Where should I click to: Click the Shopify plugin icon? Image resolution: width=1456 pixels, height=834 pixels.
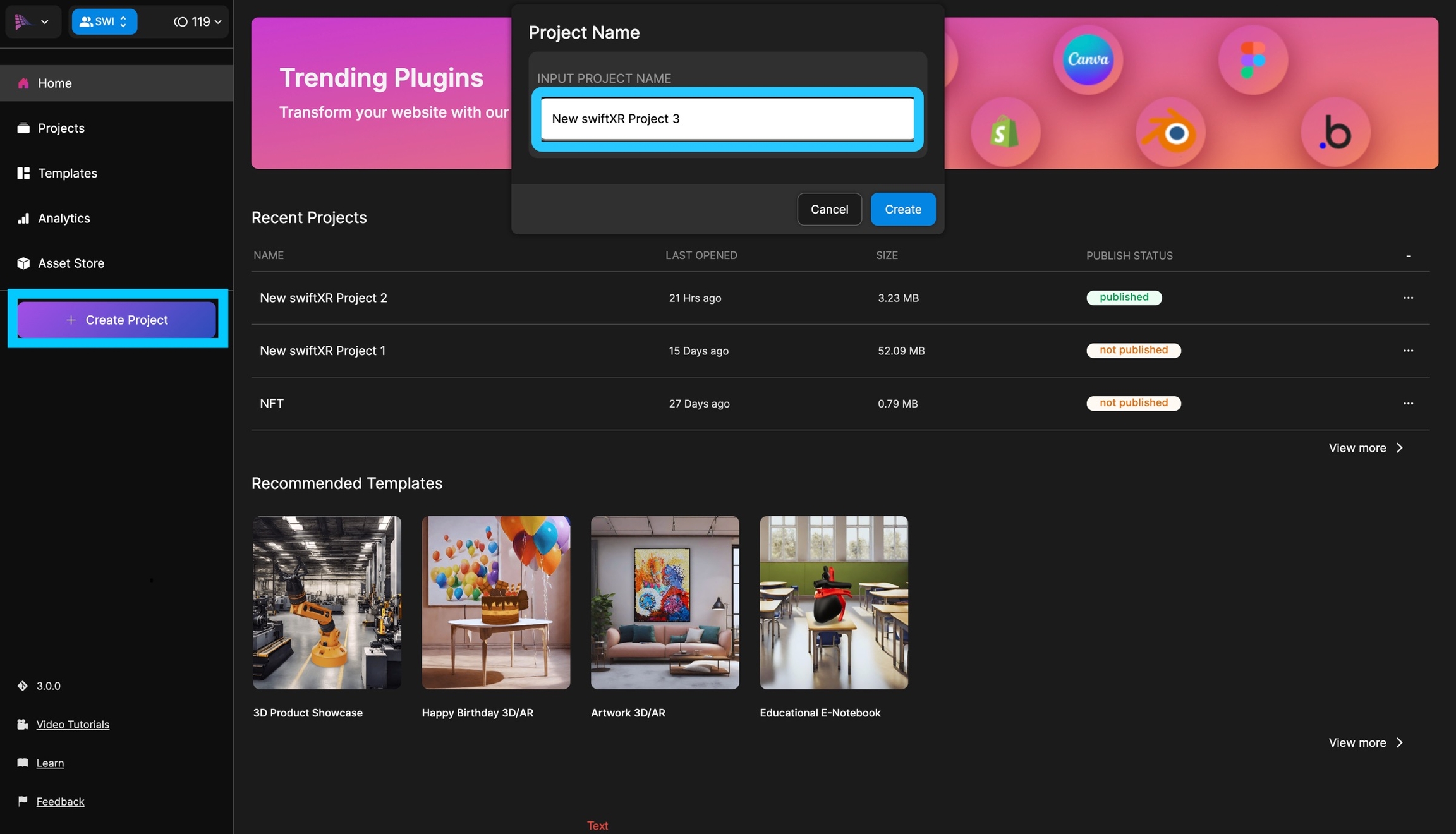click(1005, 132)
